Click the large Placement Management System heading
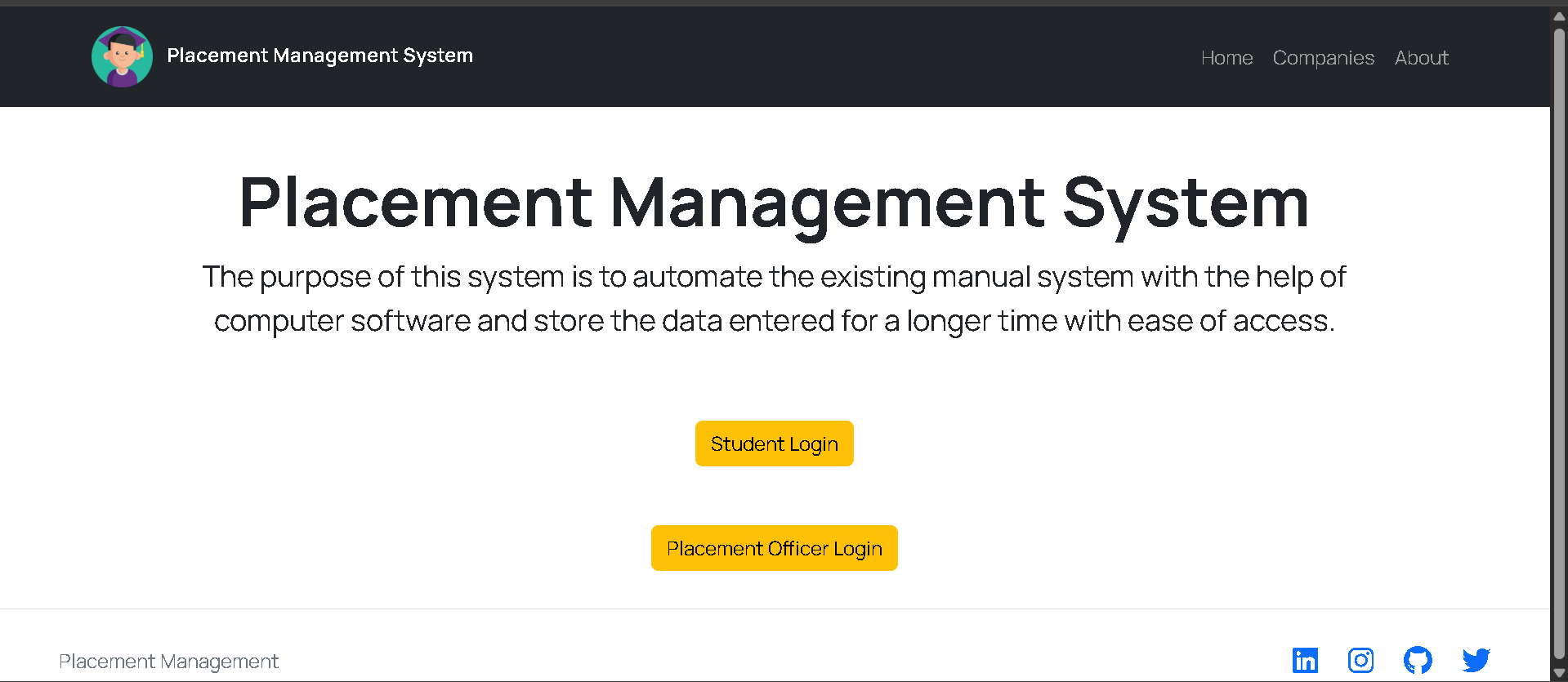The height and width of the screenshot is (682, 1568). [x=774, y=203]
